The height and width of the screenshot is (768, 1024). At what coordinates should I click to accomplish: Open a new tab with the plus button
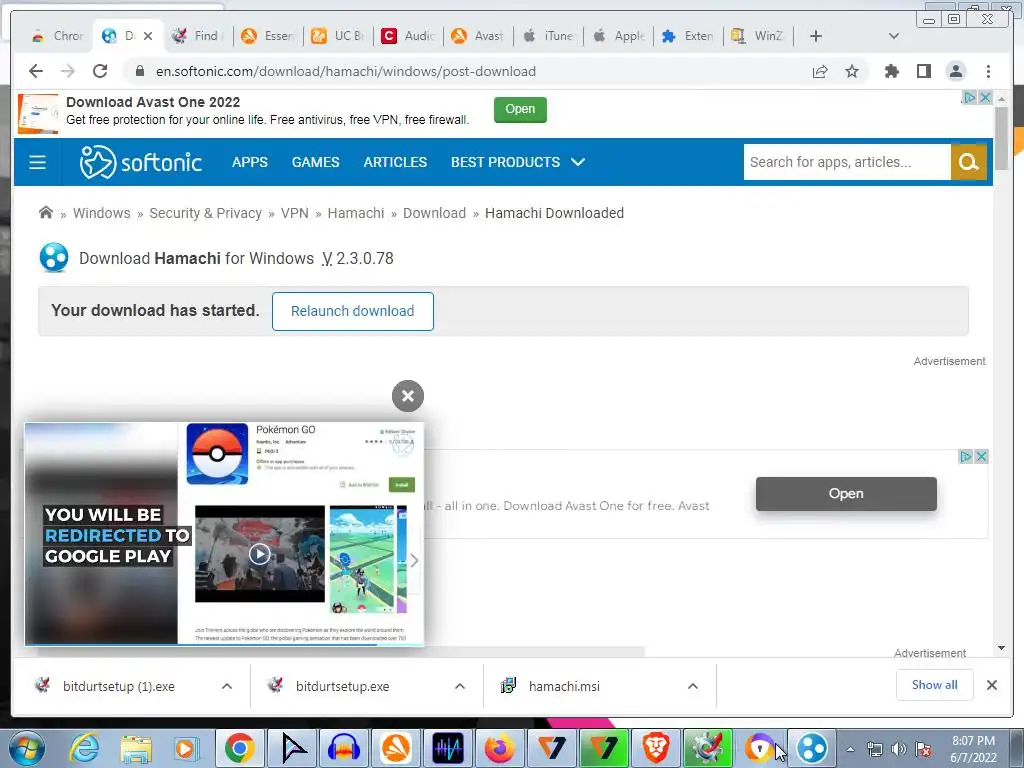(816, 36)
